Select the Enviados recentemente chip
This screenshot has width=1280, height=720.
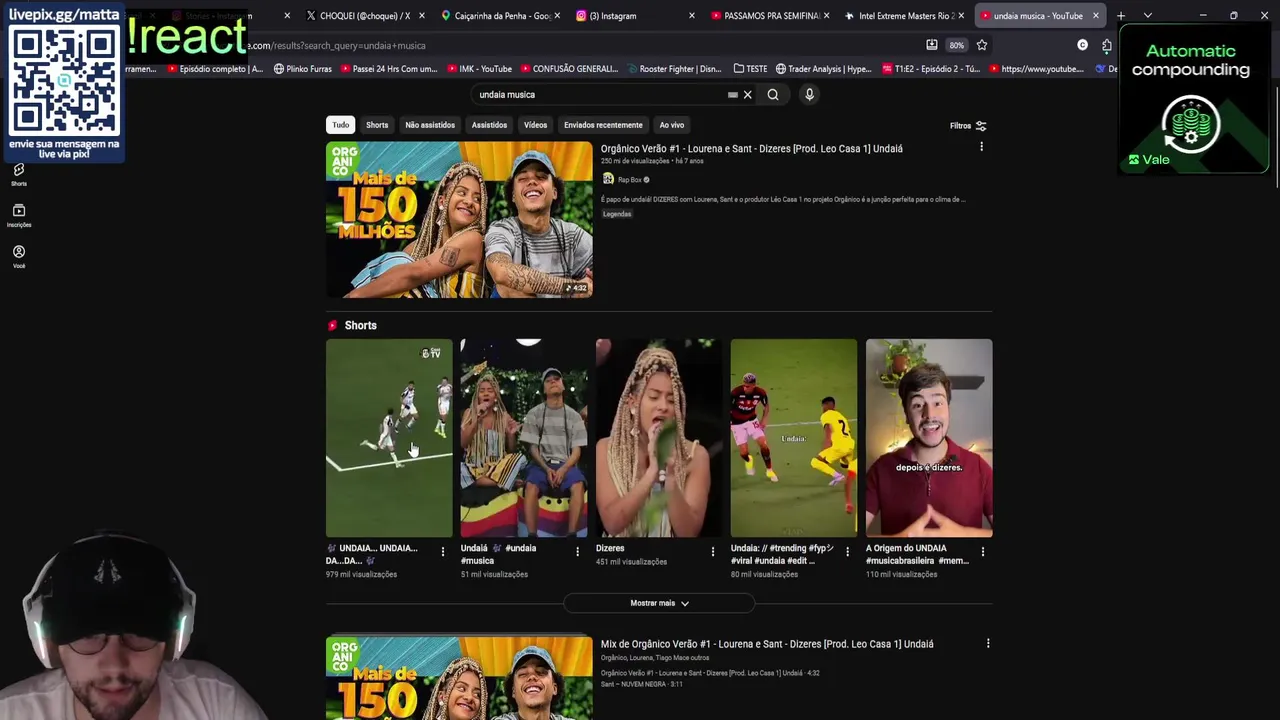point(603,125)
